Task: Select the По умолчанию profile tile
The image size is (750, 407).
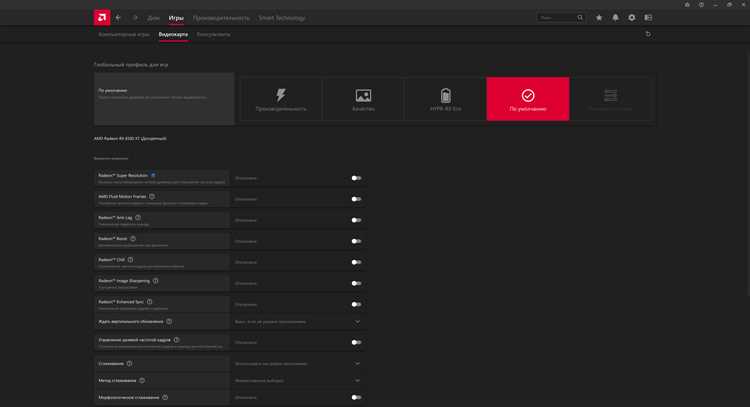Action: (x=528, y=99)
